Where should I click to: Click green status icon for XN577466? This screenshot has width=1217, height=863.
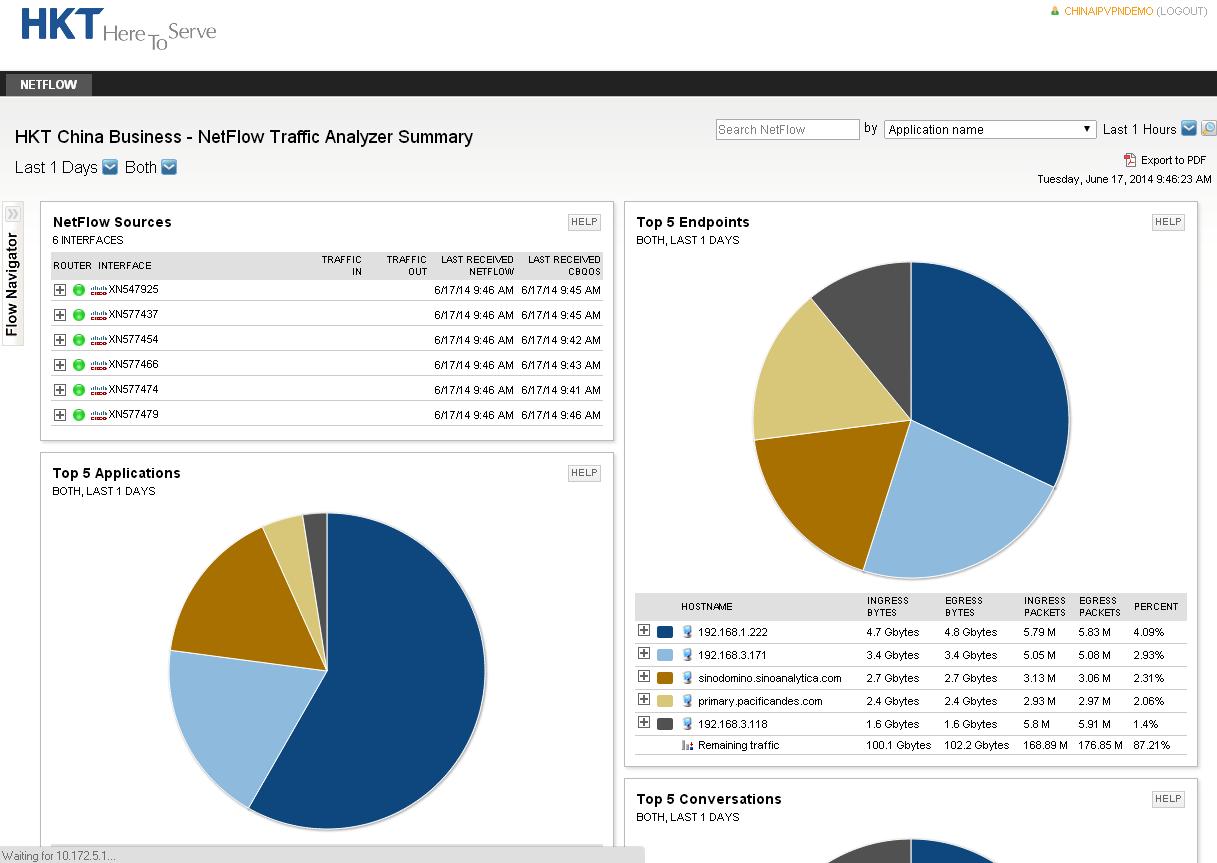(79, 365)
